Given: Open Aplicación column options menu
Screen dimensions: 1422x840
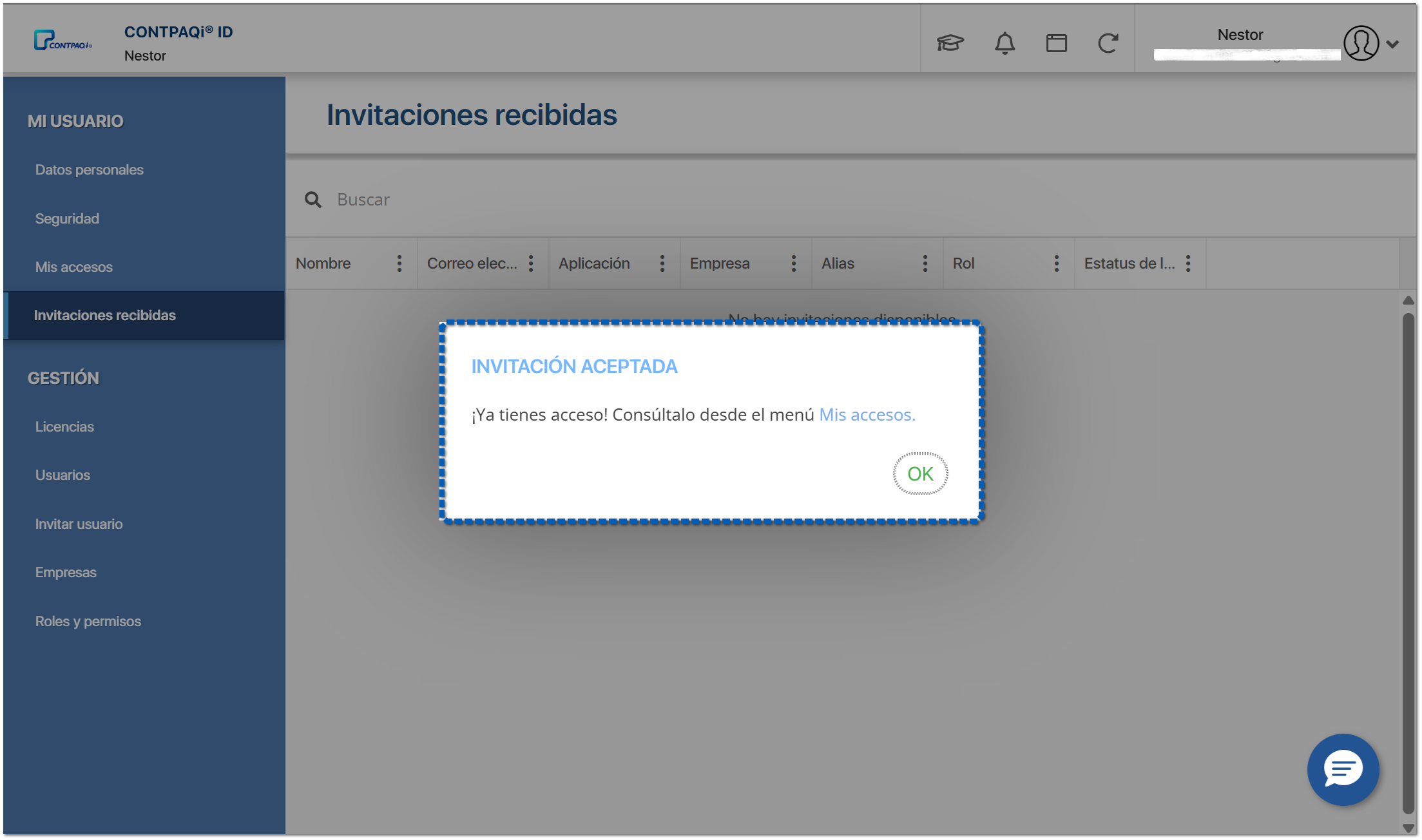Looking at the screenshot, I should point(662,263).
